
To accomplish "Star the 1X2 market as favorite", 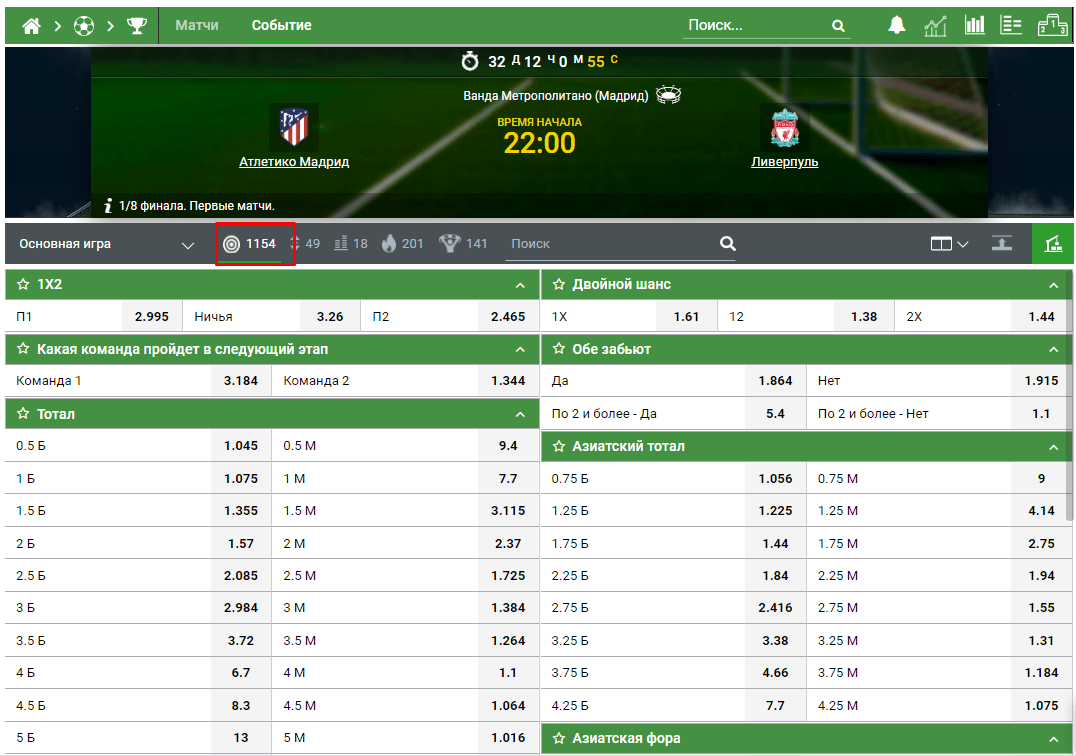I will [23, 285].
